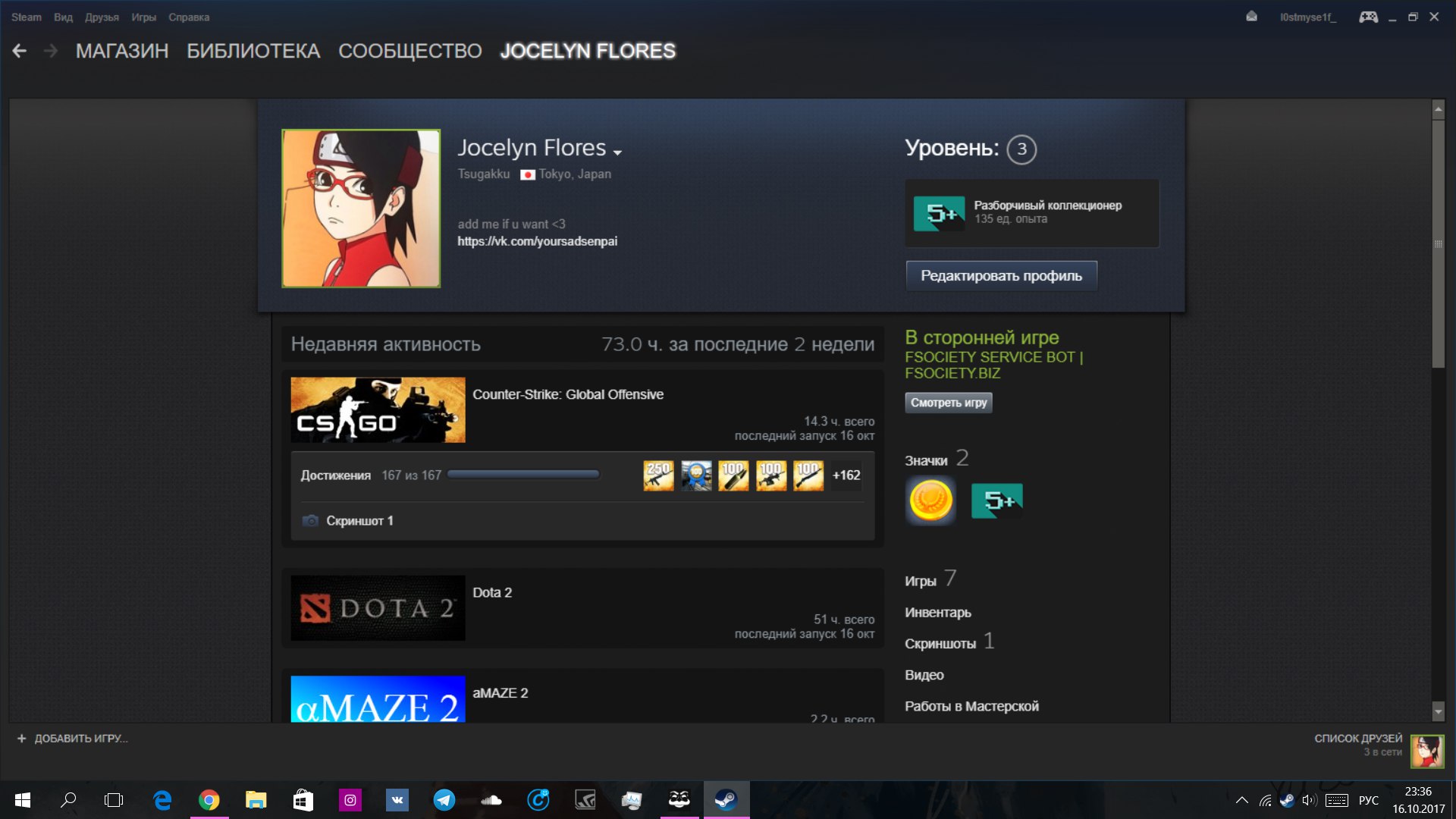Click the level 3 circle badge
Screen dimensions: 1456x819
click(x=1021, y=149)
